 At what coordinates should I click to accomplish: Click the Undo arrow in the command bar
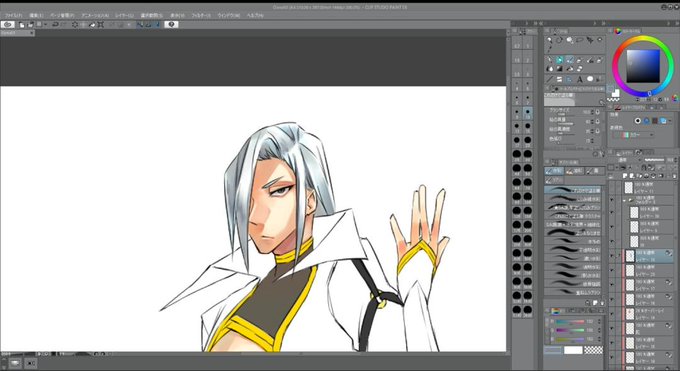pos(55,25)
